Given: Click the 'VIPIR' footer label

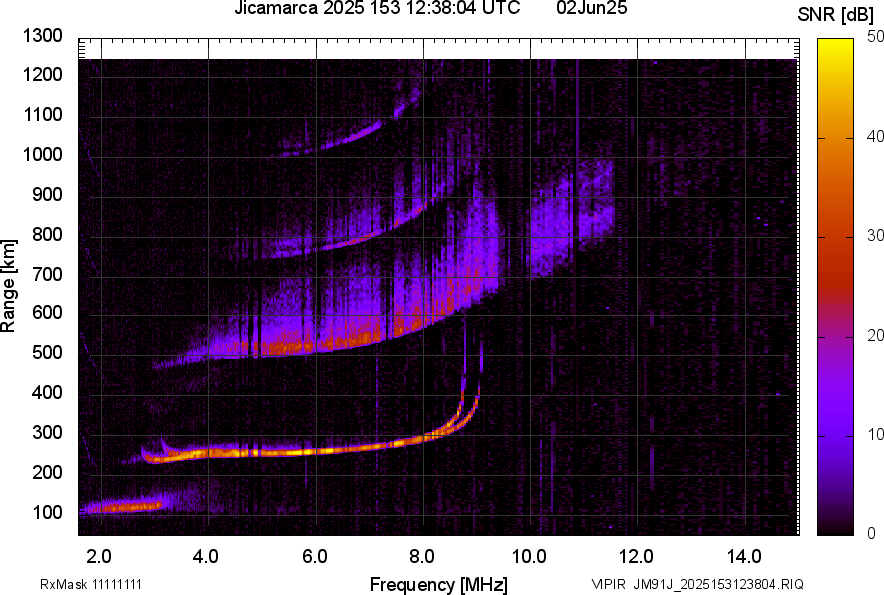Looking at the screenshot, I should click(608, 584).
